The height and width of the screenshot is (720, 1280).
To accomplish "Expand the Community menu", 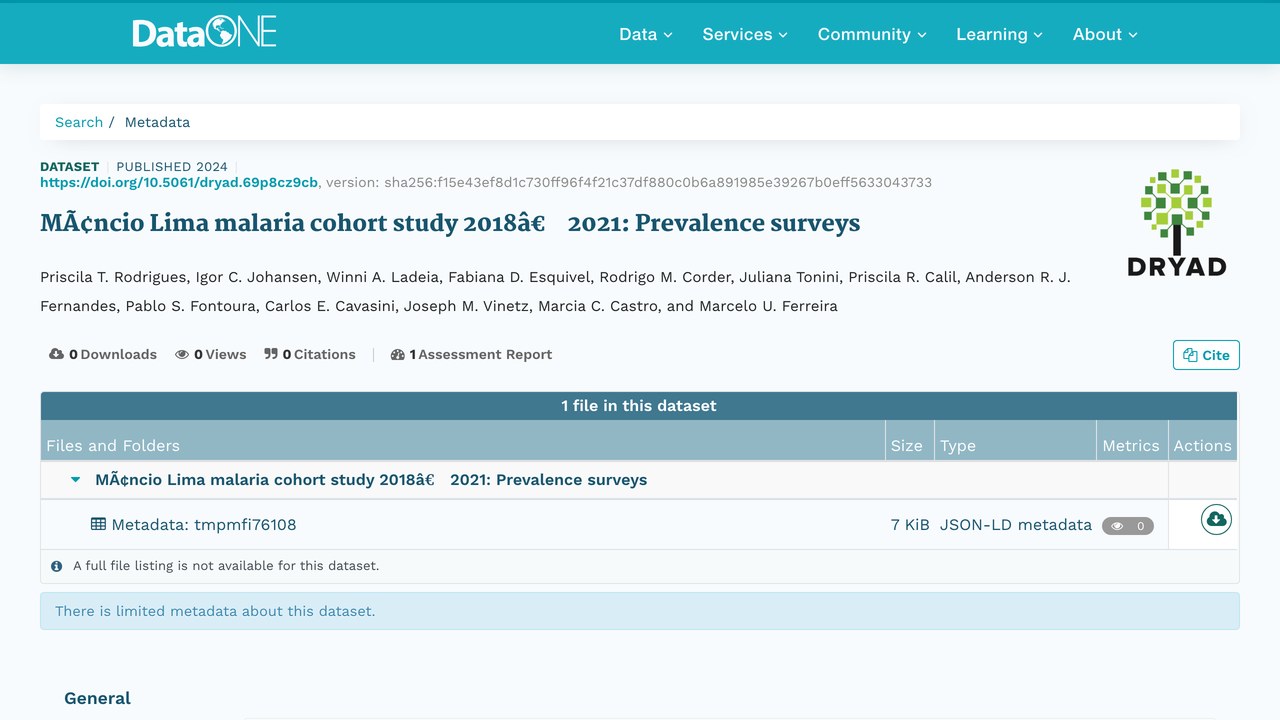I will (x=872, y=34).
